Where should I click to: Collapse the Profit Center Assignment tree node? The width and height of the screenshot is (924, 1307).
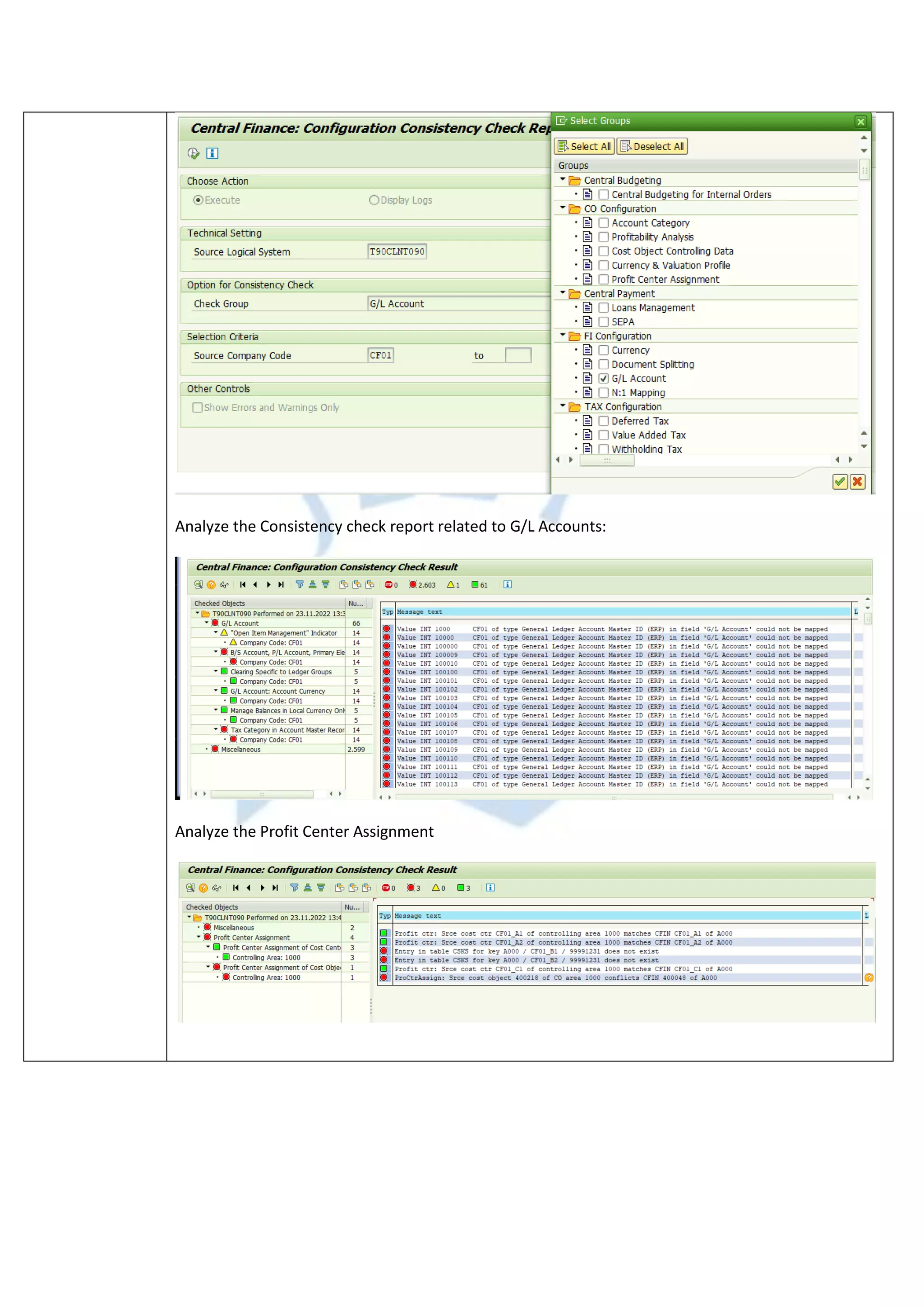coord(199,937)
